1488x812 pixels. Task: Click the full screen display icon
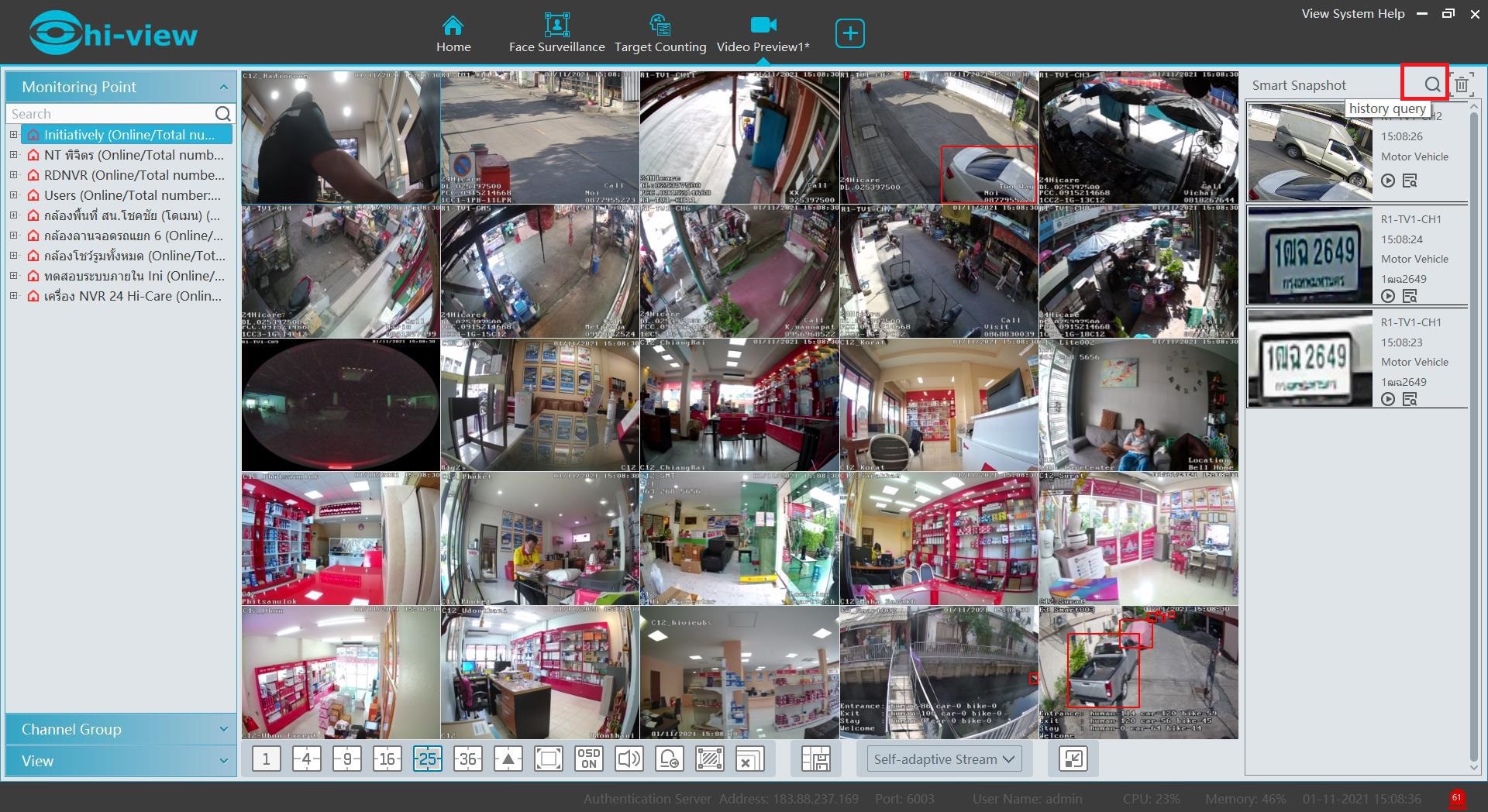coord(548,759)
